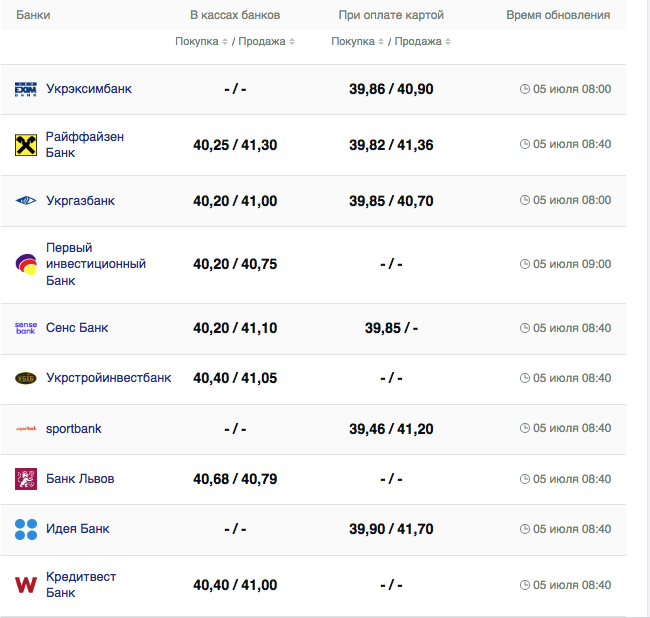Open the Идея Банк link
Image resolution: width=650 pixels, height=618 pixels.
coord(78,529)
